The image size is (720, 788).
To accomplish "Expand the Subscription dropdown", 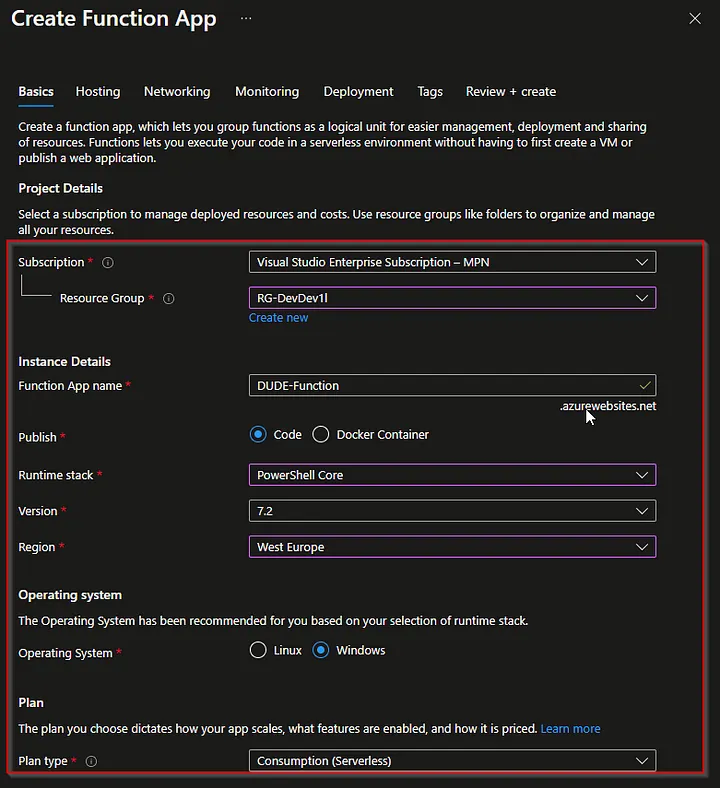I will (x=452, y=262).
